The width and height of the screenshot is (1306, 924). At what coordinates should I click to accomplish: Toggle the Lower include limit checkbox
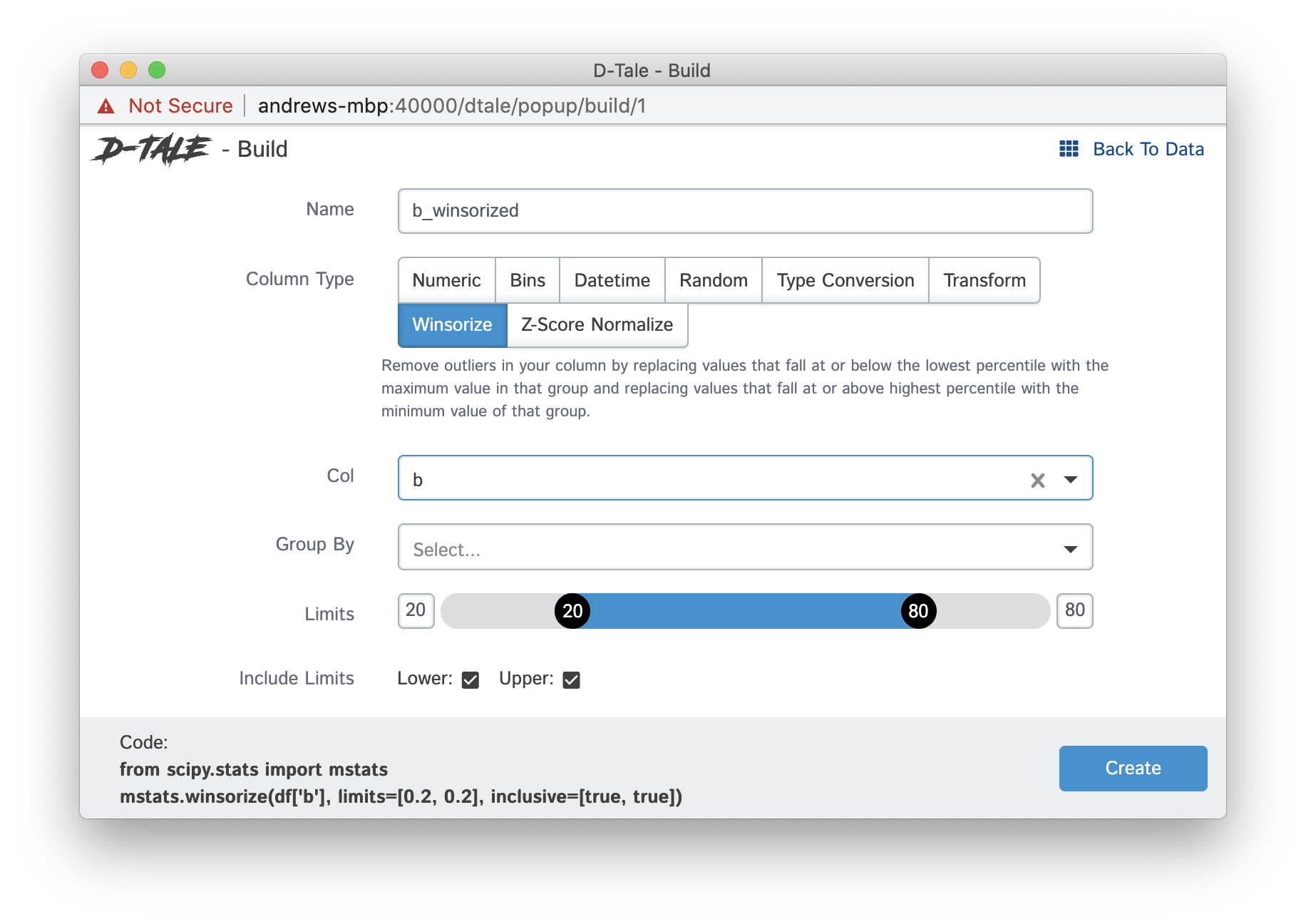pos(470,679)
